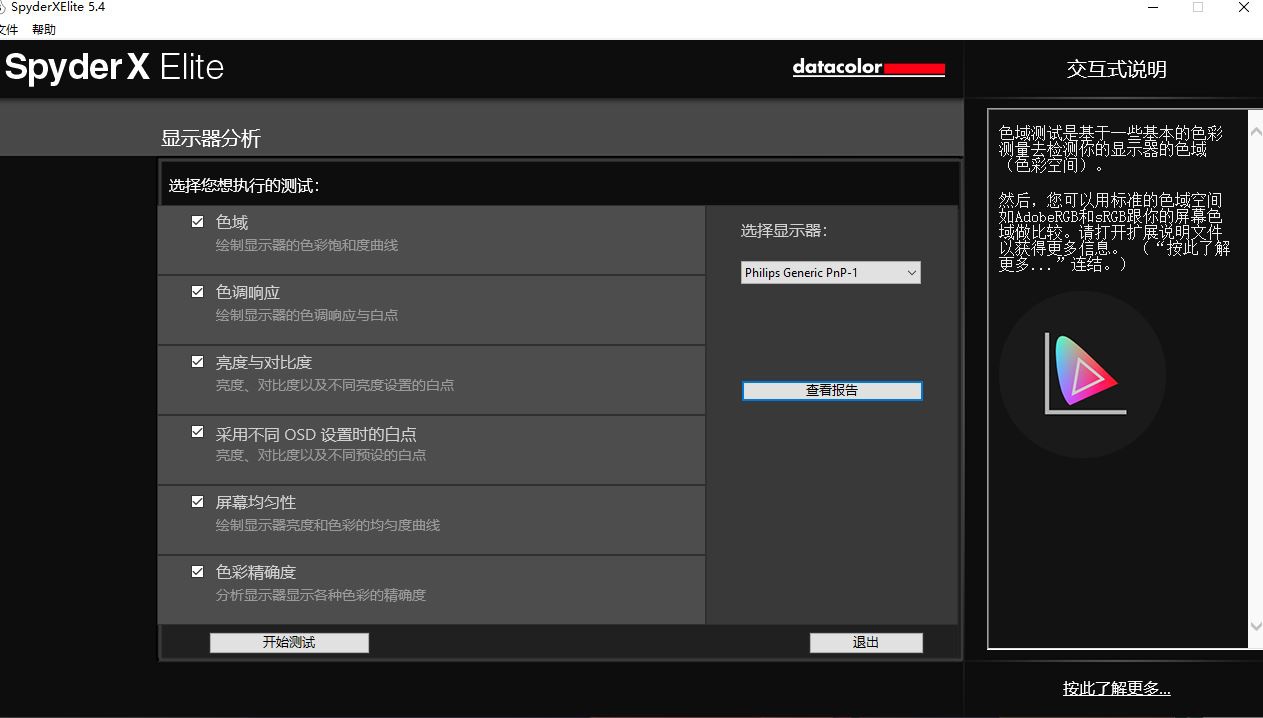Click scroll down arrow in help panel
The width and height of the screenshot is (1263, 718).
tap(1256, 626)
